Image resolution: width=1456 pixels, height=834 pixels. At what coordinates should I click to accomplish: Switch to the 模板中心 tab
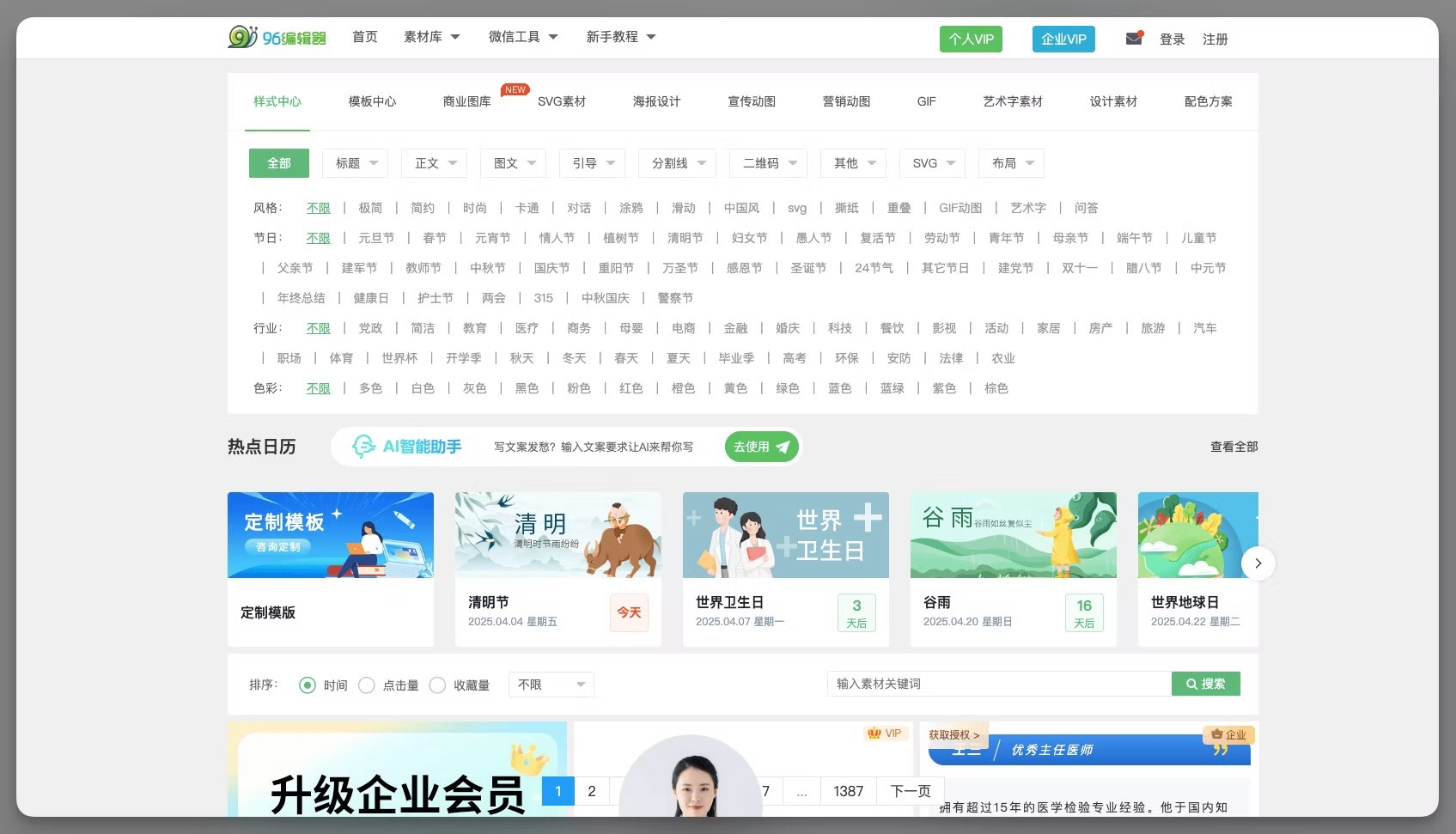point(372,101)
